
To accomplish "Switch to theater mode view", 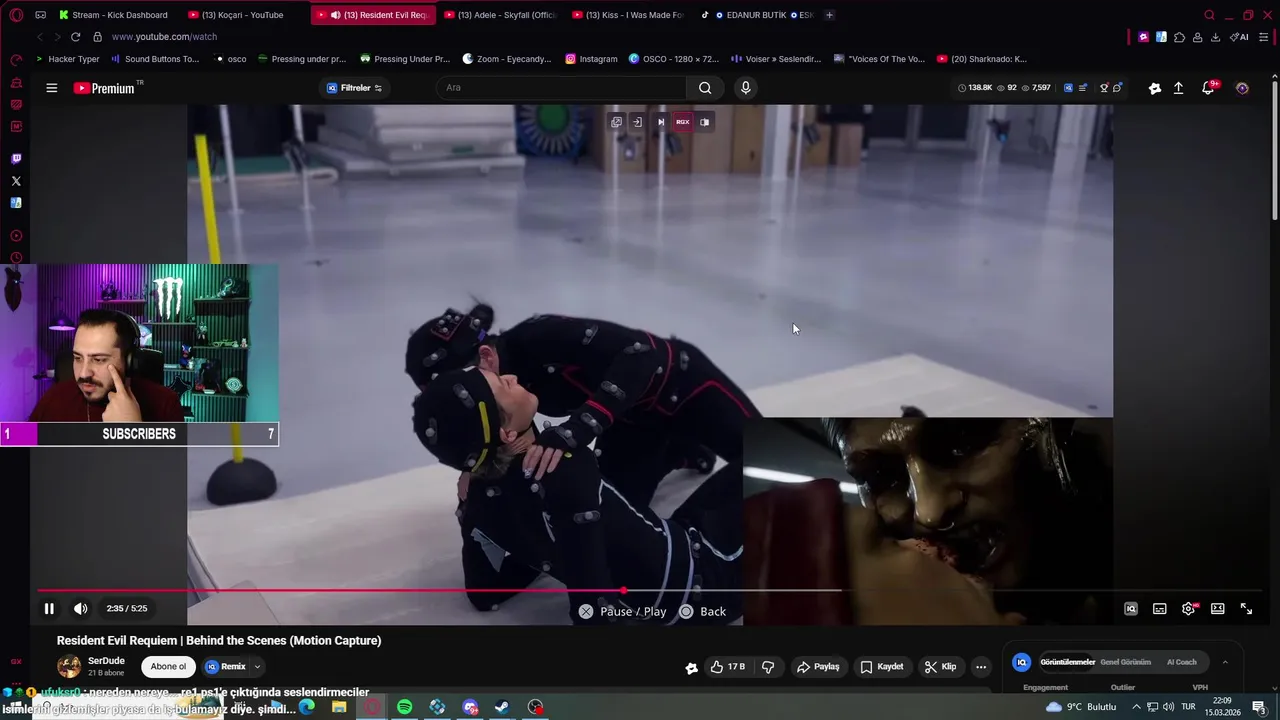I will tap(1217, 608).
